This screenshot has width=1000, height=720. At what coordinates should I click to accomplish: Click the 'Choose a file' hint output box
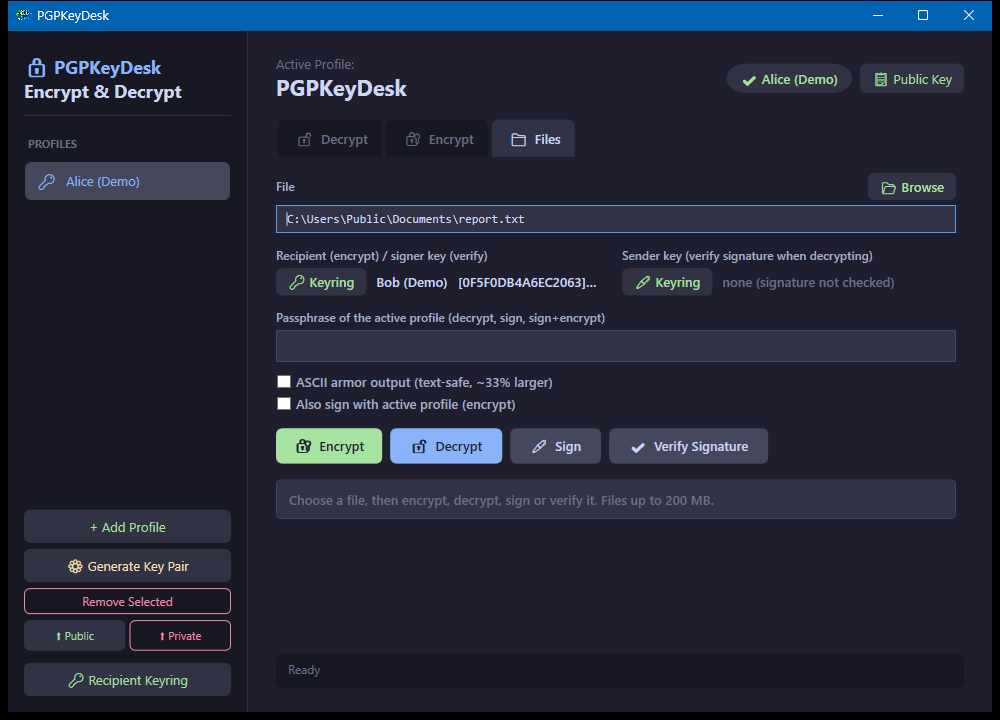point(616,499)
